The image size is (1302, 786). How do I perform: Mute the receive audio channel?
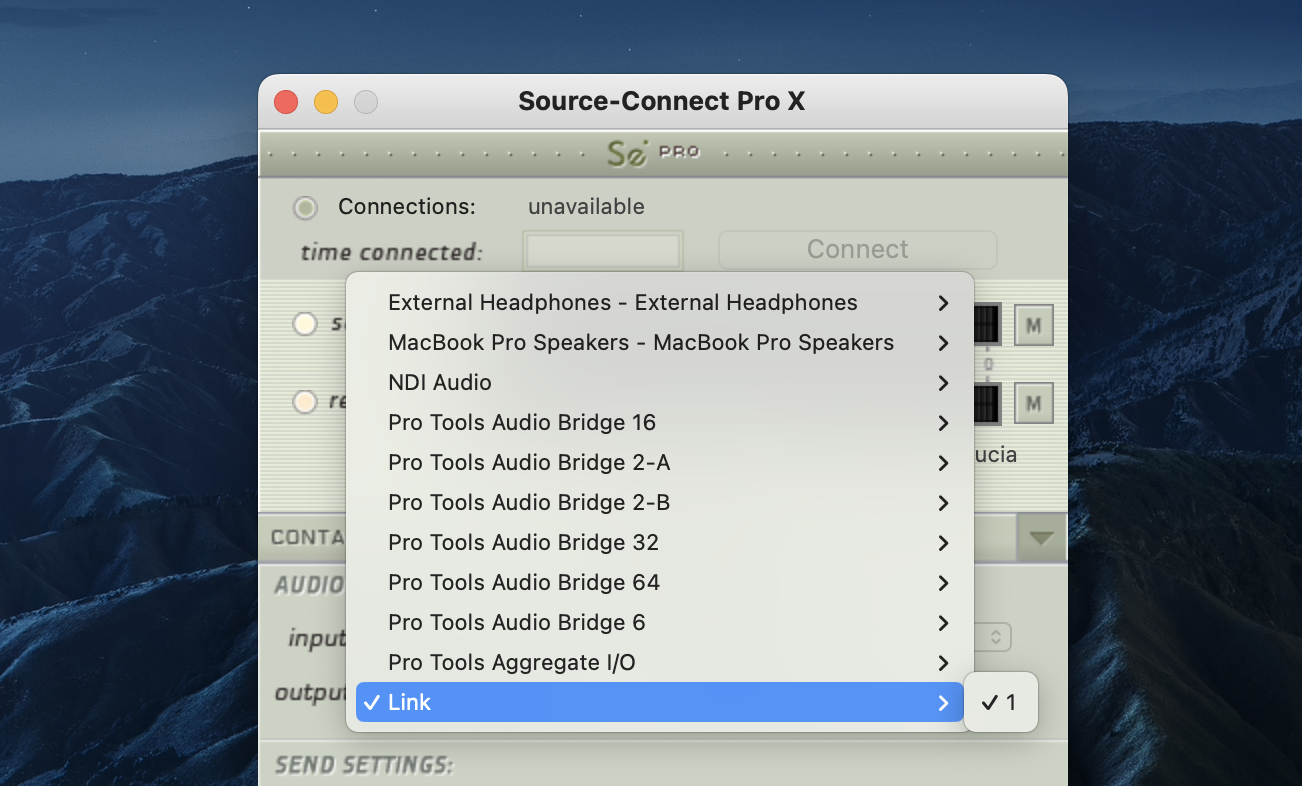click(x=1034, y=404)
